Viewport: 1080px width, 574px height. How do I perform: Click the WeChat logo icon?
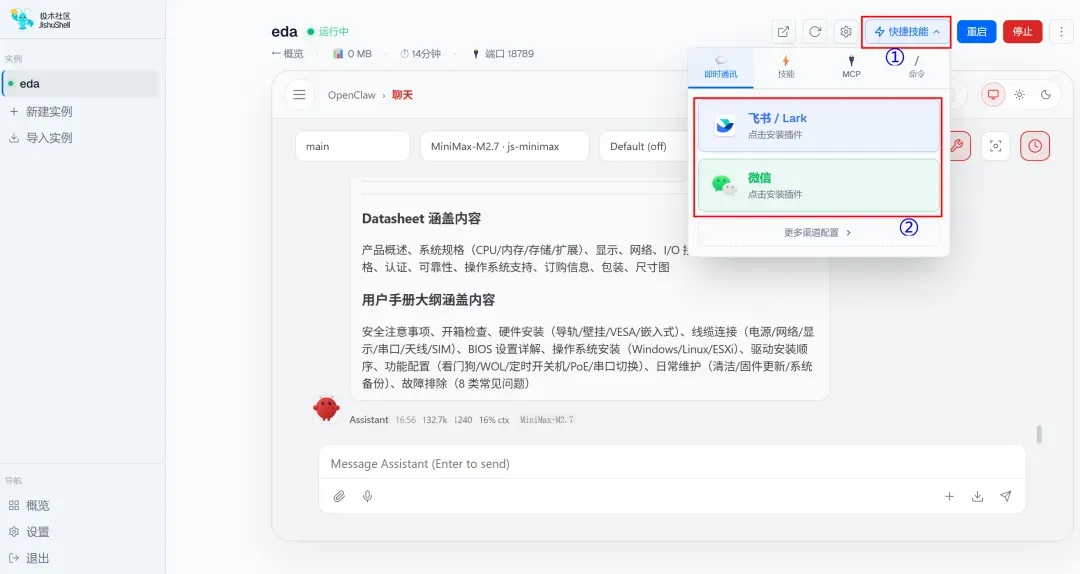(x=724, y=185)
